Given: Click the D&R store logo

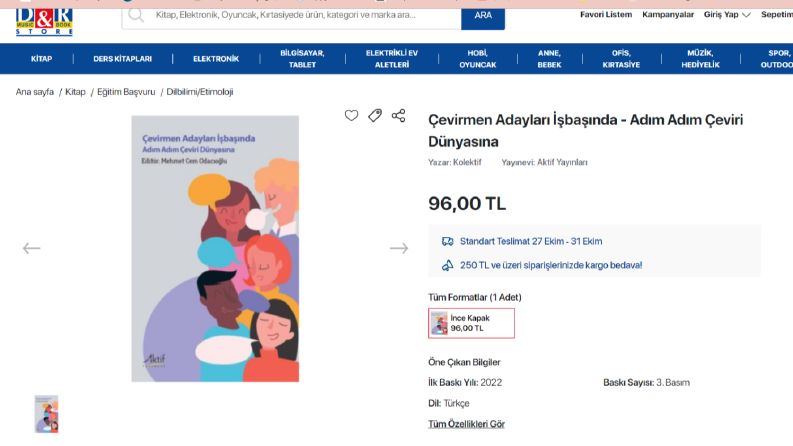Looking at the screenshot, I should coord(44,22).
